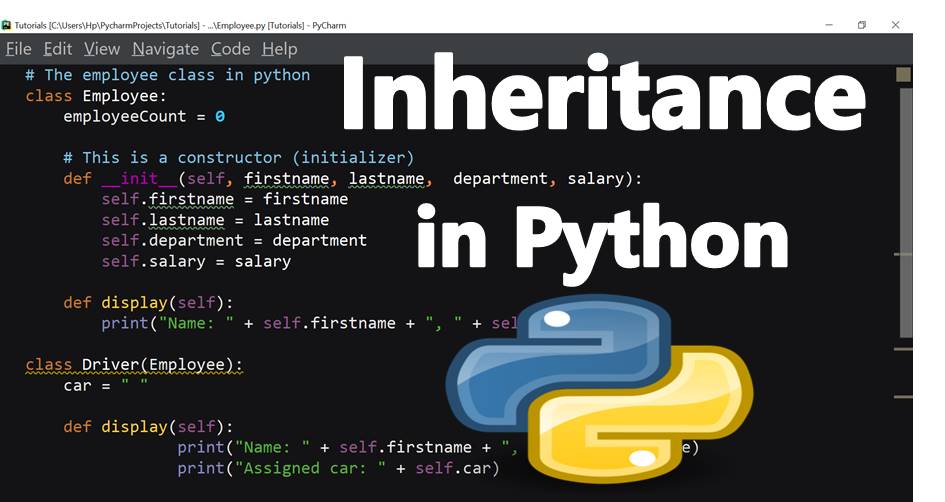
Task: Click the 'class Driver(Employee):' line
Action: [x=134, y=365]
